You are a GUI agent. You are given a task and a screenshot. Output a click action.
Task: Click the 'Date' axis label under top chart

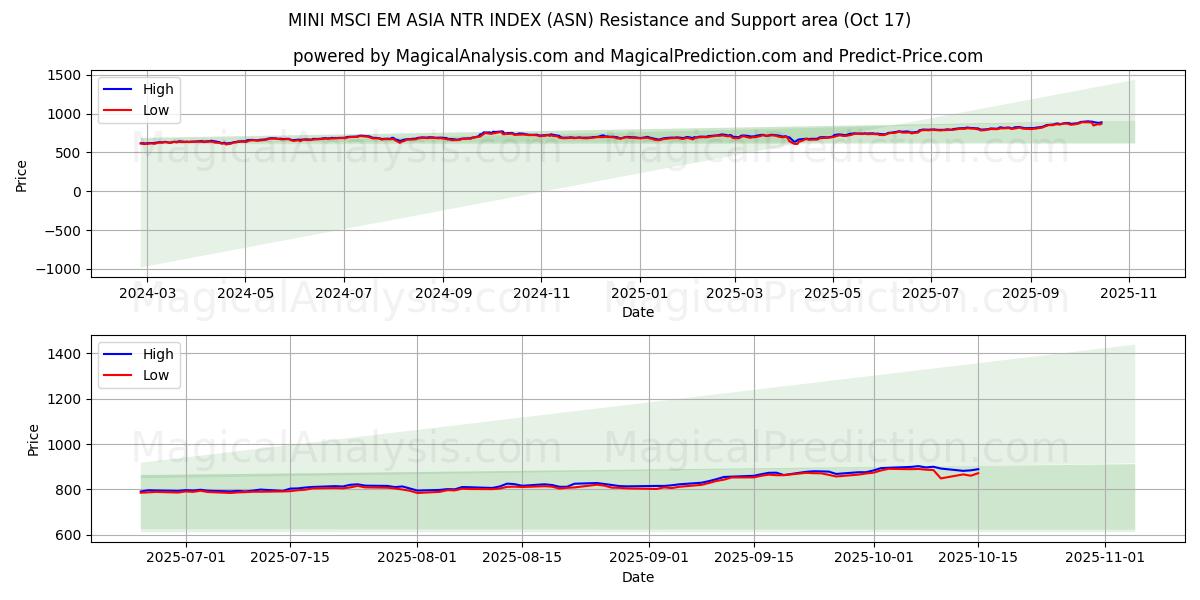click(x=637, y=312)
